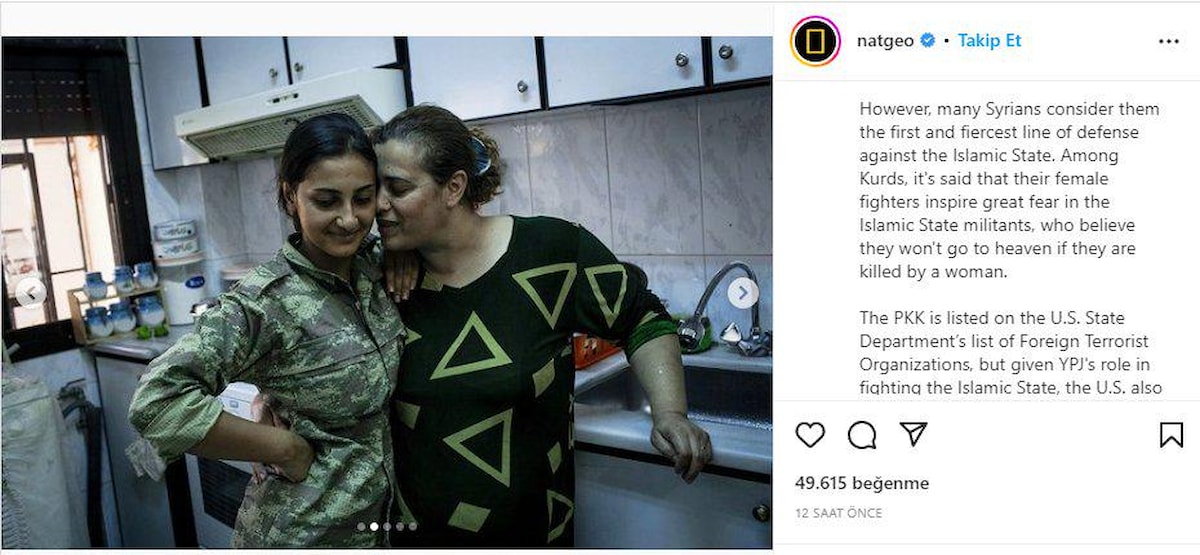The height and width of the screenshot is (555, 1200).
Task: Click the caption paragraph about the PKK
Action: click(1011, 353)
